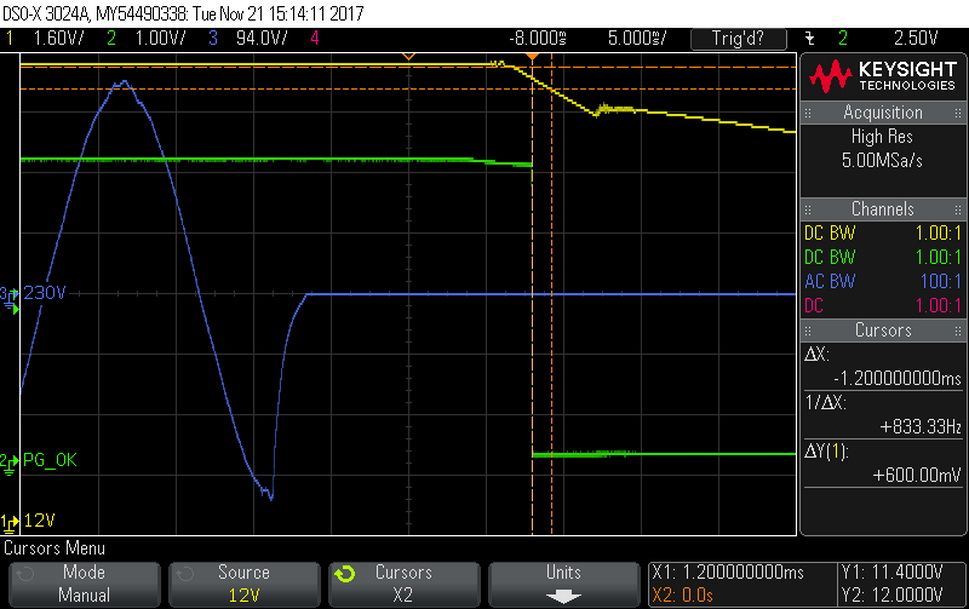This screenshot has width=969, height=609.
Task: Click the PG_OK waveform label
Action: click(x=50, y=460)
